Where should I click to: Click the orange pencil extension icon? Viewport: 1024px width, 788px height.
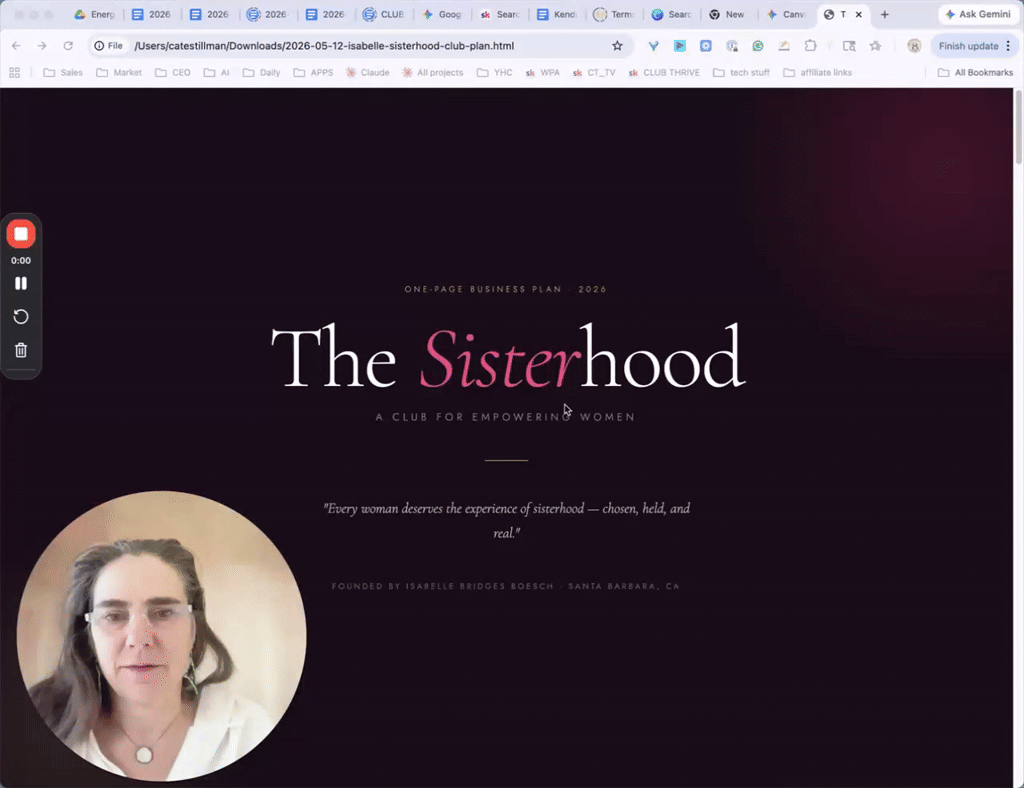(784, 46)
